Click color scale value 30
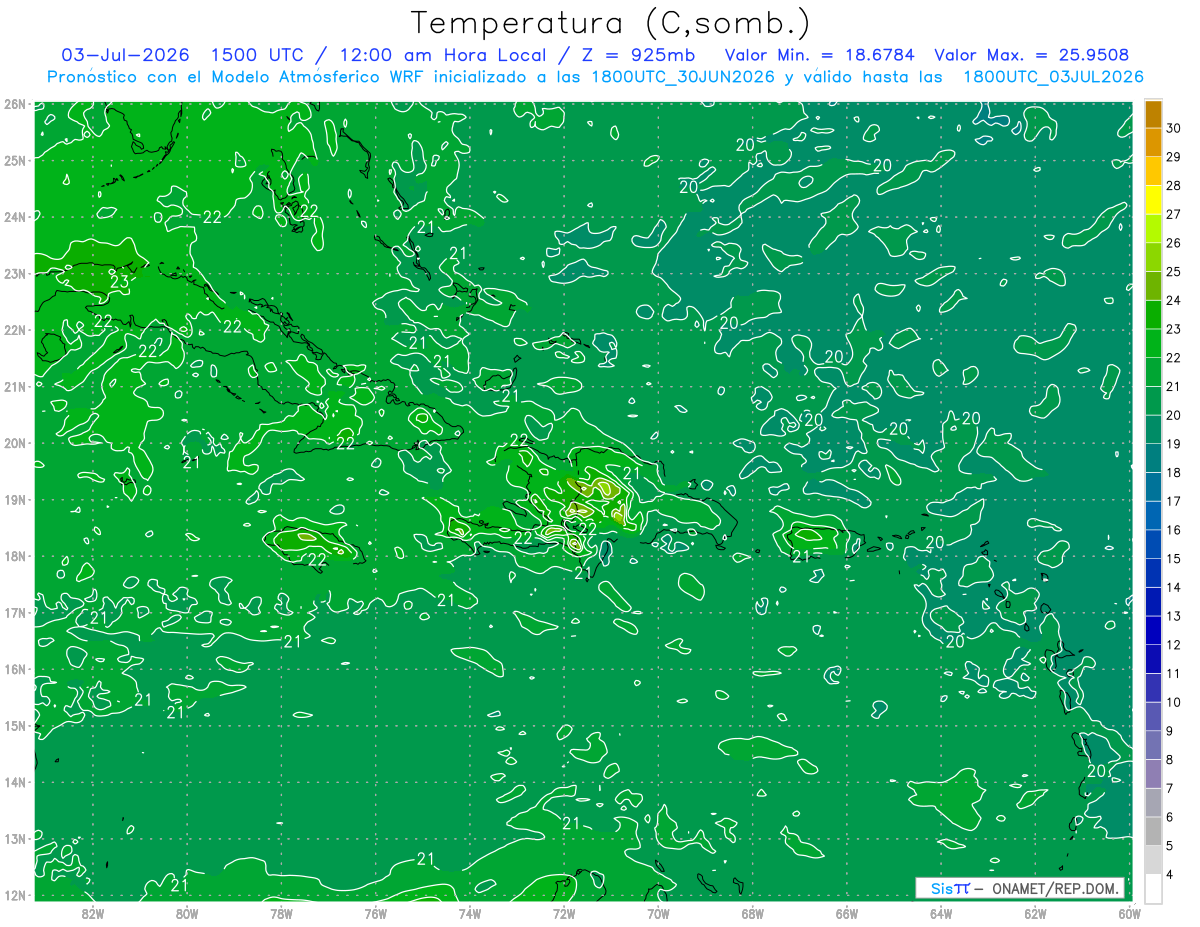The height and width of the screenshot is (927, 1200). point(1173,128)
